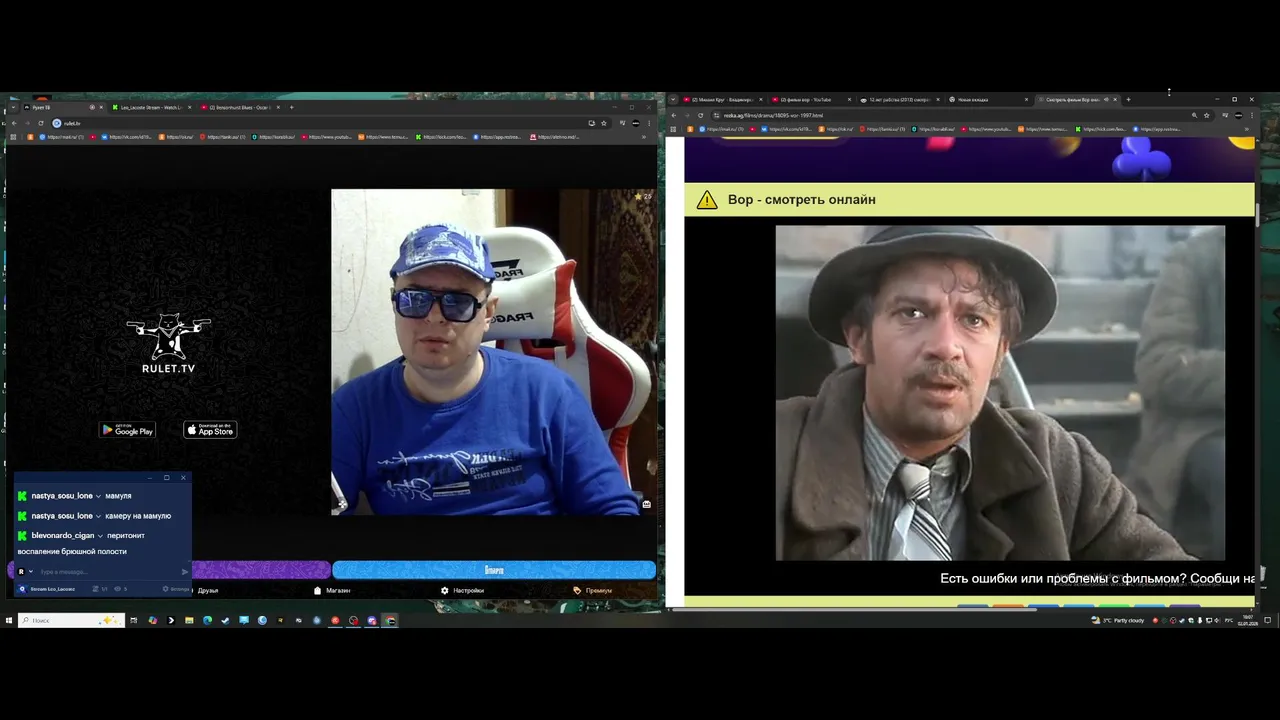
Task: Mute the 'Смотреть фильм Вор' tab audio
Action: click(1106, 100)
